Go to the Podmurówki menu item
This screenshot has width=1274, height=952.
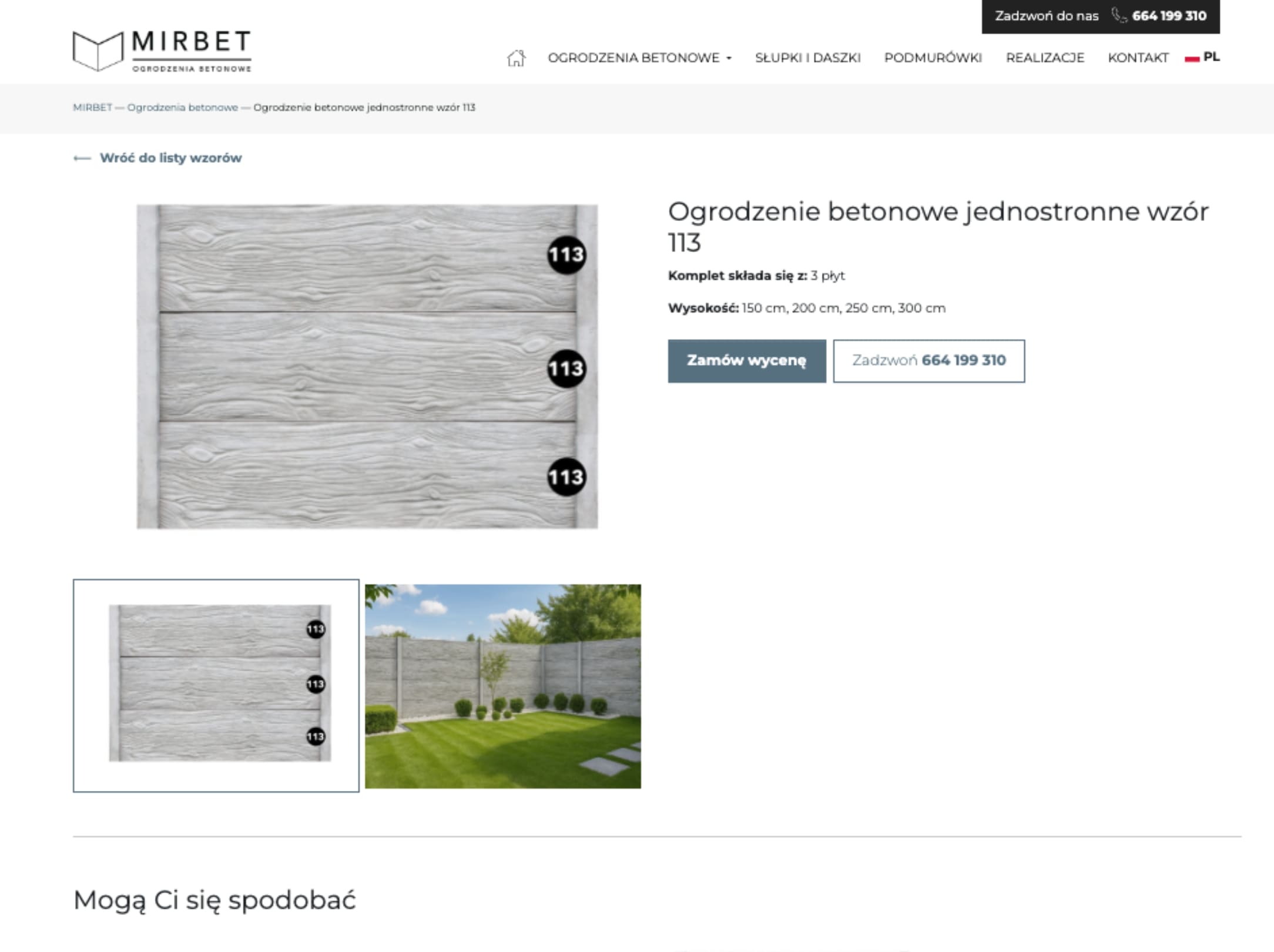pos(933,58)
